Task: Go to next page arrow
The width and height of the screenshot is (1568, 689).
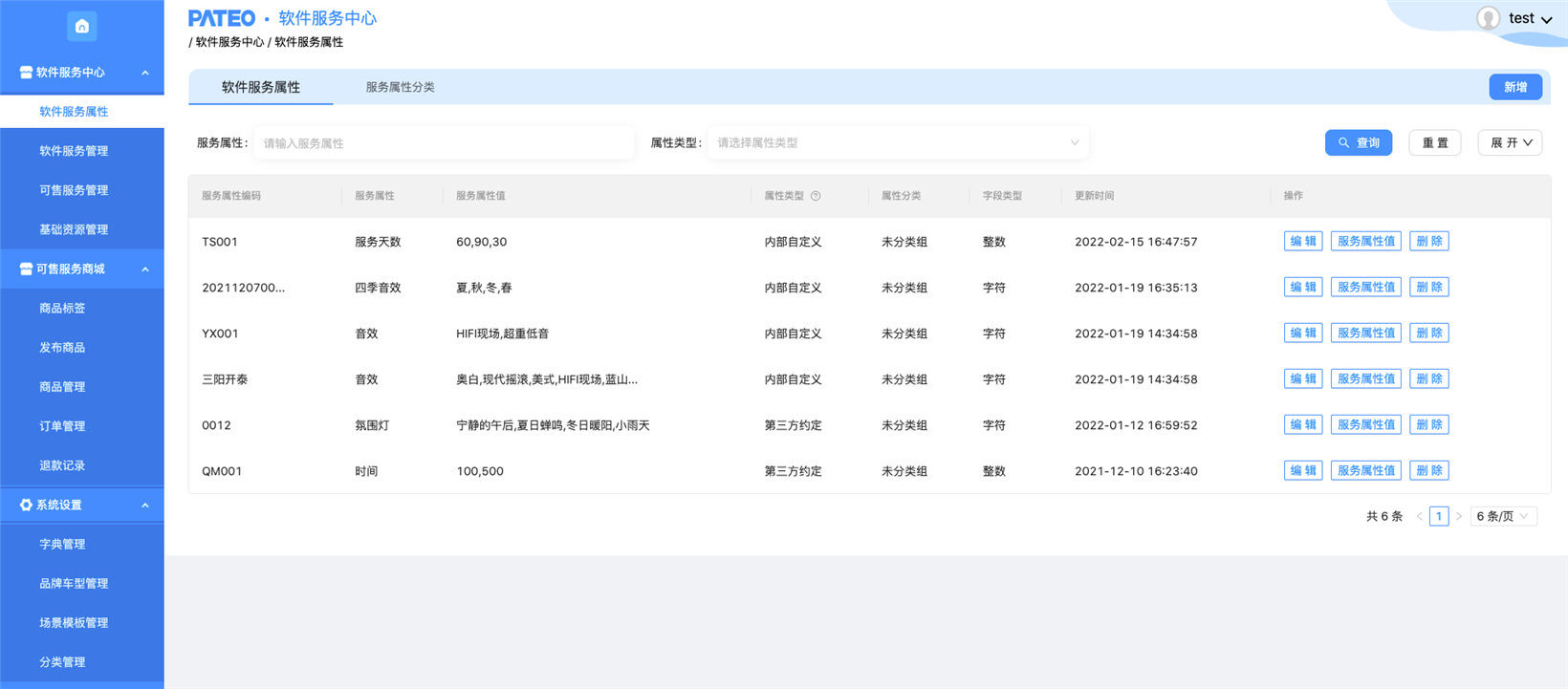Action: [1459, 517]
